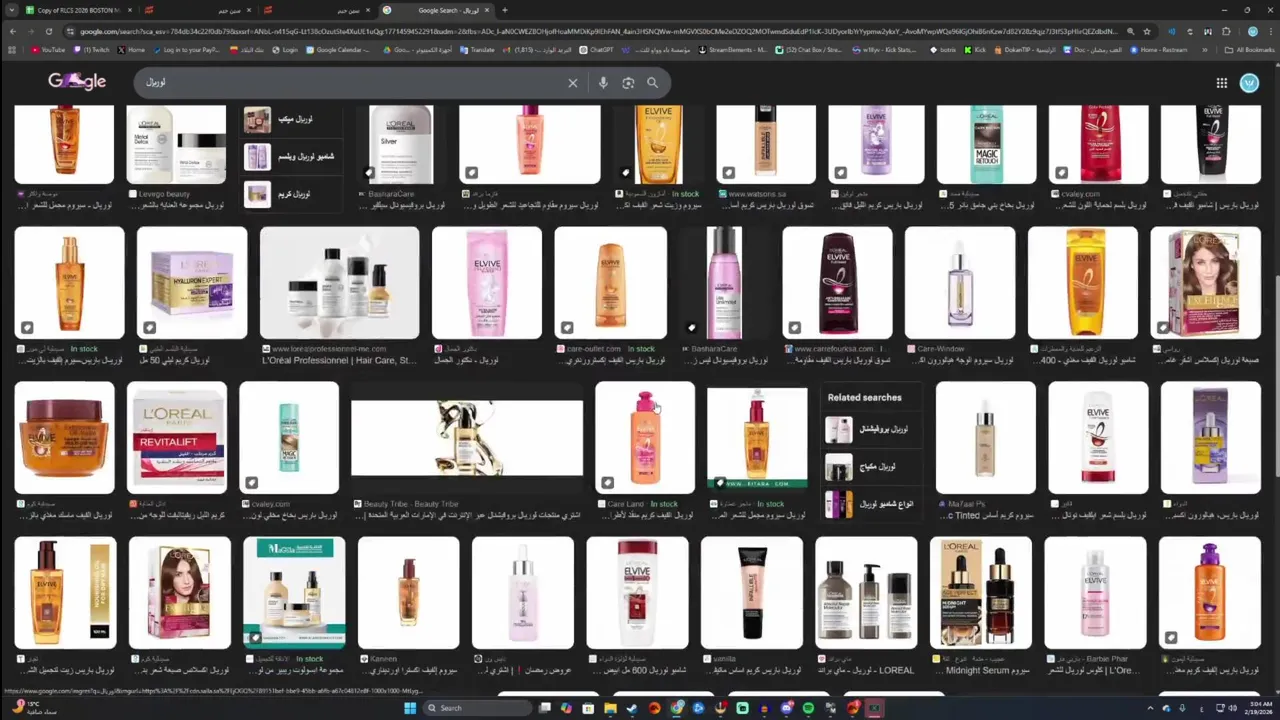Open the Care-Window source link
Image resolution: width=1280 pixels, height=720 pixels.
940,349
